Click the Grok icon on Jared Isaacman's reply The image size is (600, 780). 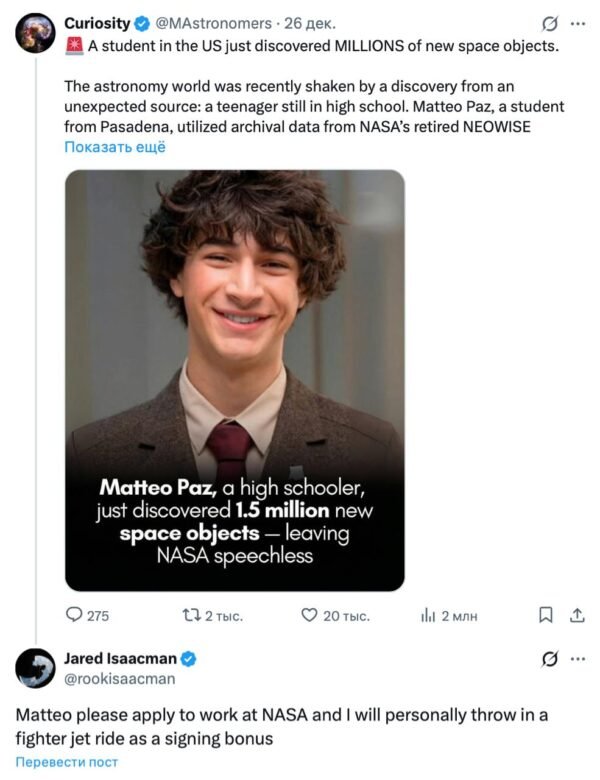pyautogui.click(x=549, y=659)
